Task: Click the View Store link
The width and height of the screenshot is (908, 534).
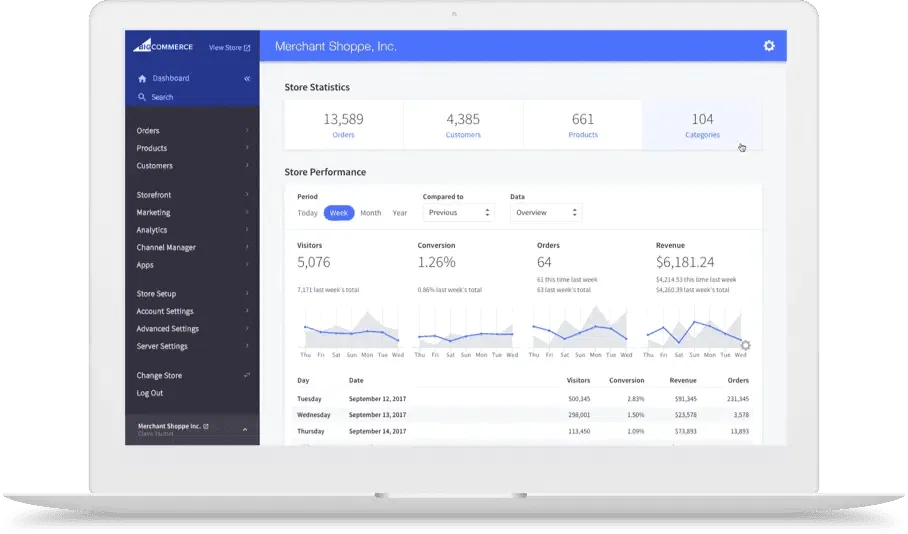Action: coord(229,47)
